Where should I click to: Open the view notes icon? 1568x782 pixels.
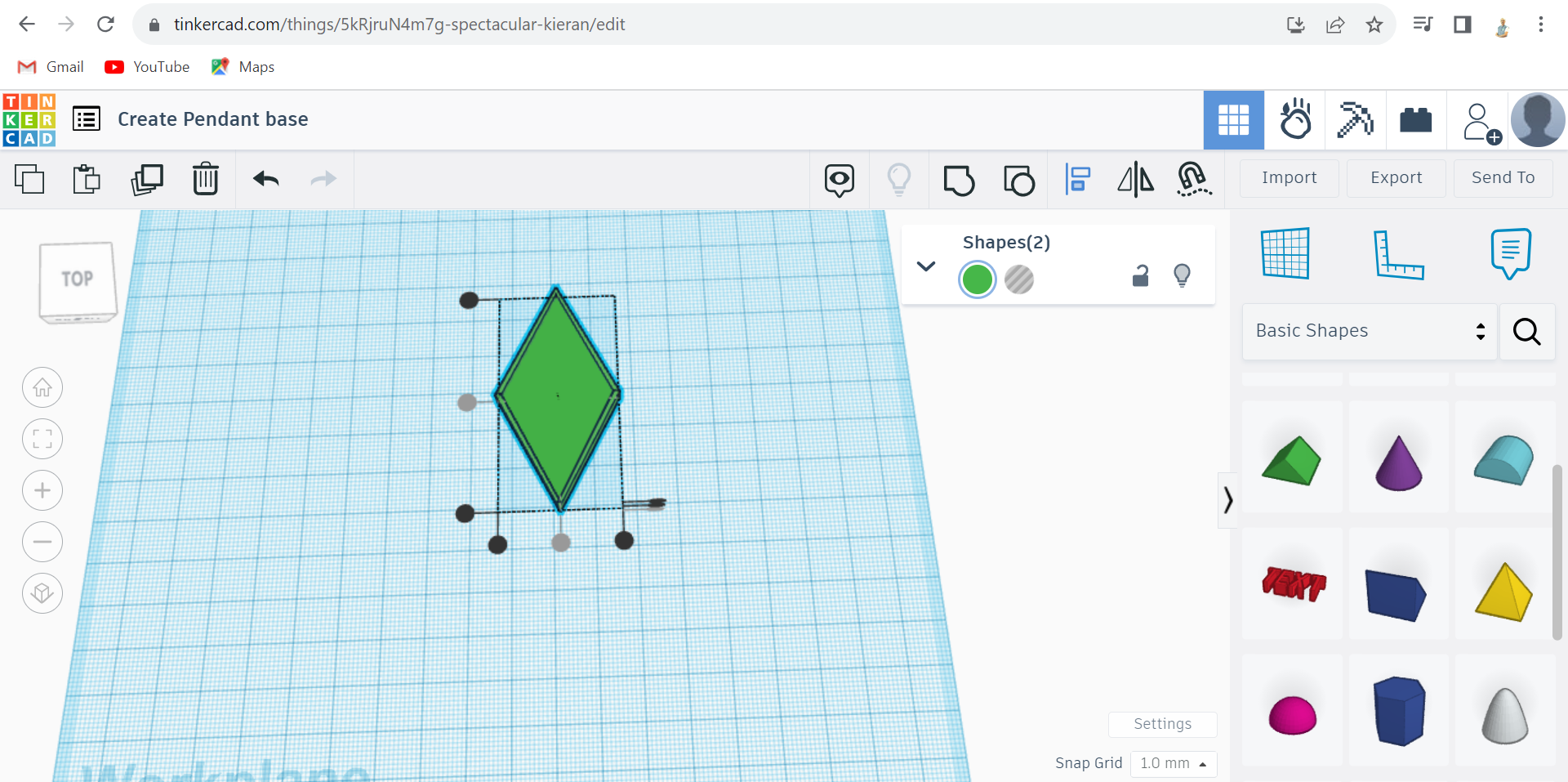tap(840, 180)
